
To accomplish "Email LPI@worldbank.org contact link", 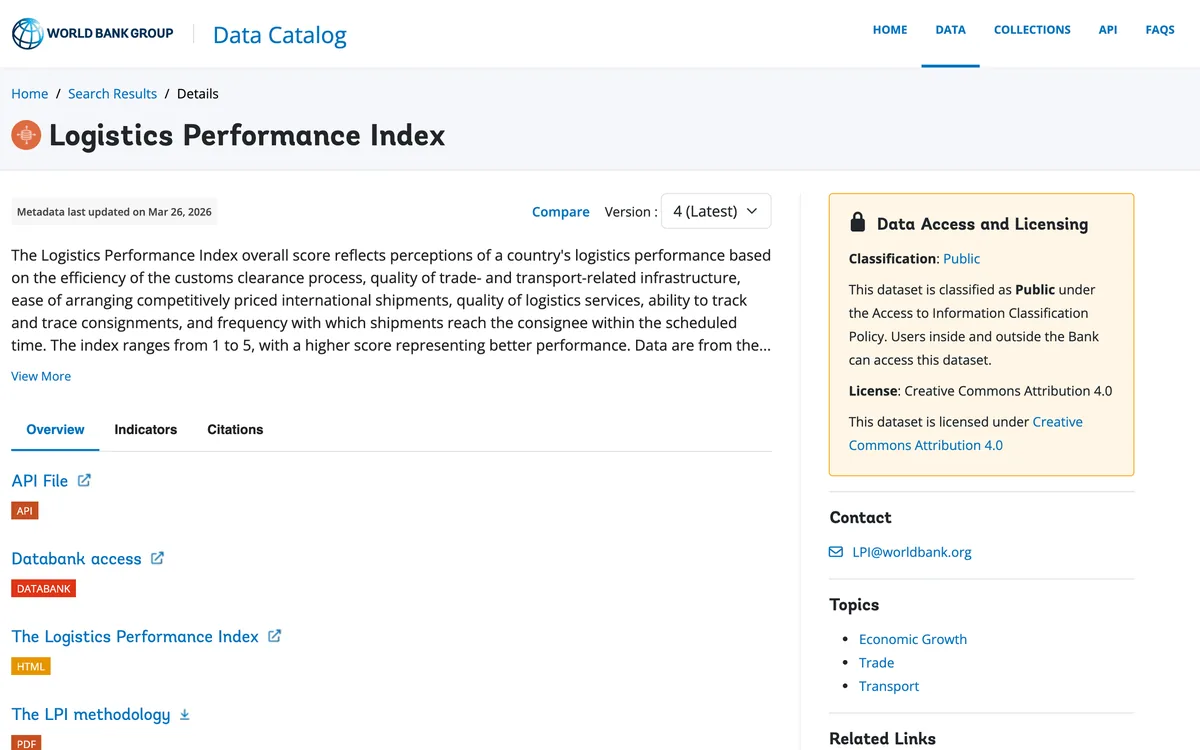I will click(912, 552).
